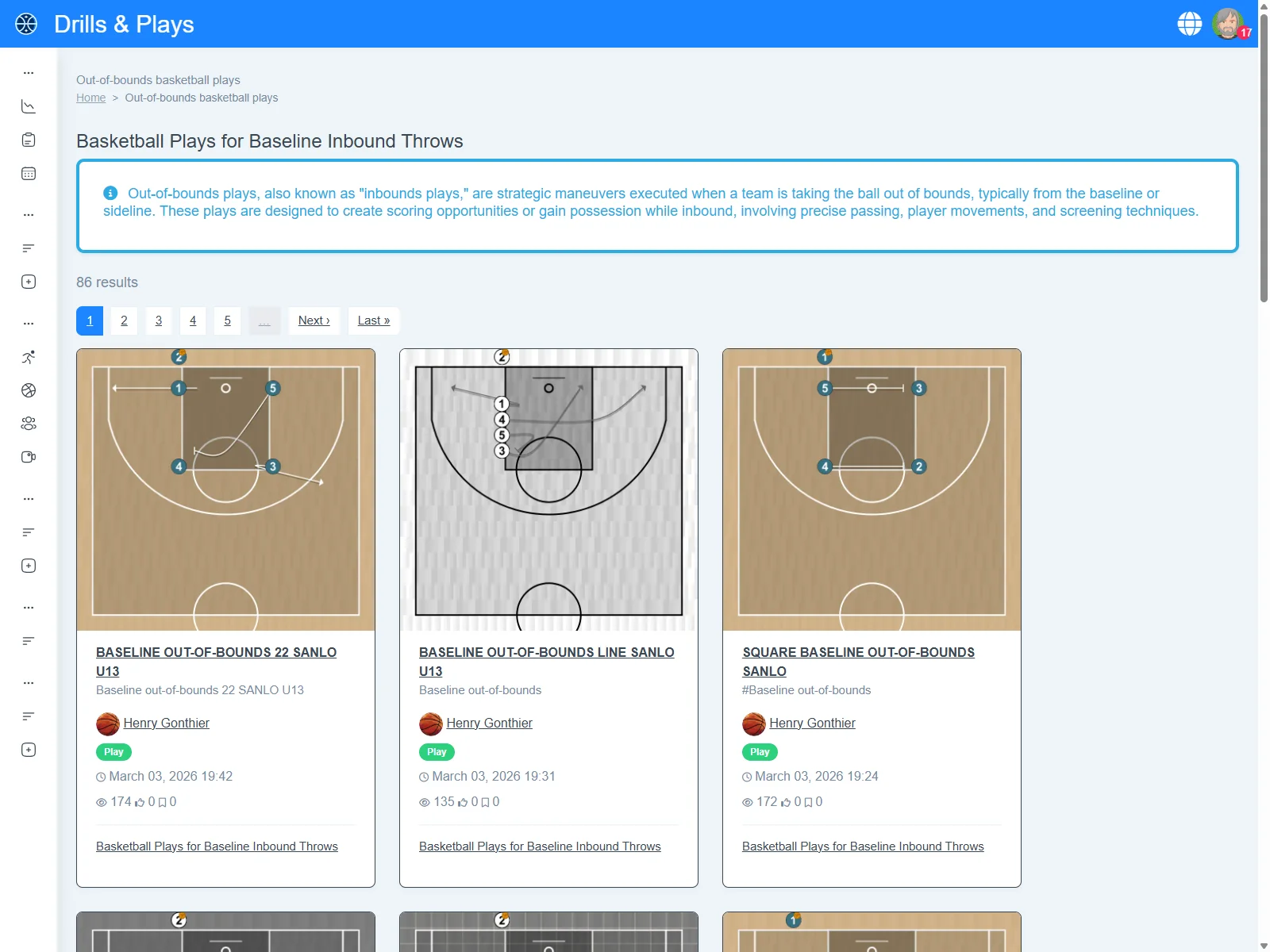Screen dimensions: 1270x952
Task: Select the basketball icon in left sidebar
Action: coord(29,390)
